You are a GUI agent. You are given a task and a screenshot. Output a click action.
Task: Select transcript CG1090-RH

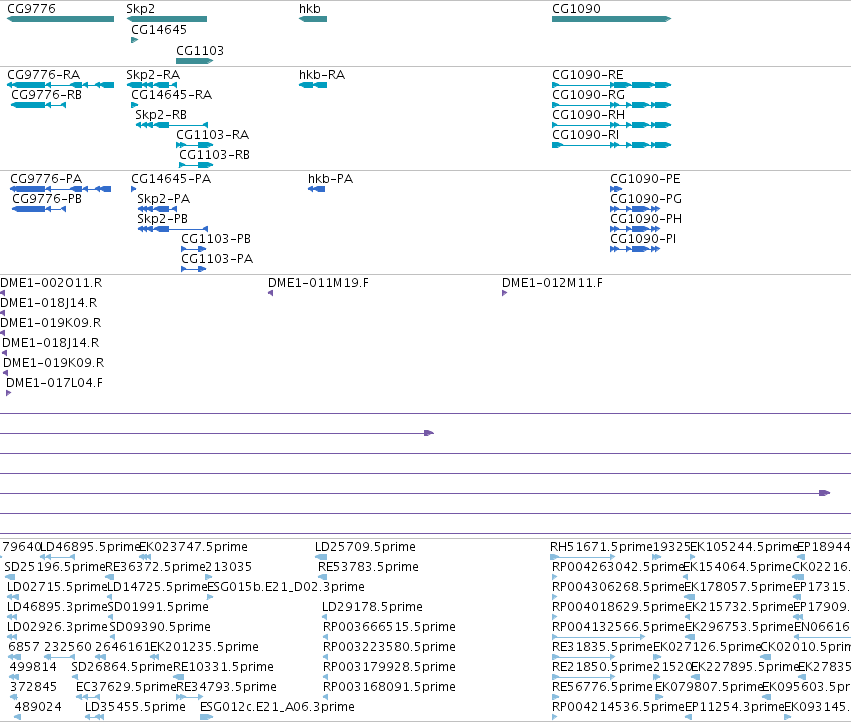[612, 125]
